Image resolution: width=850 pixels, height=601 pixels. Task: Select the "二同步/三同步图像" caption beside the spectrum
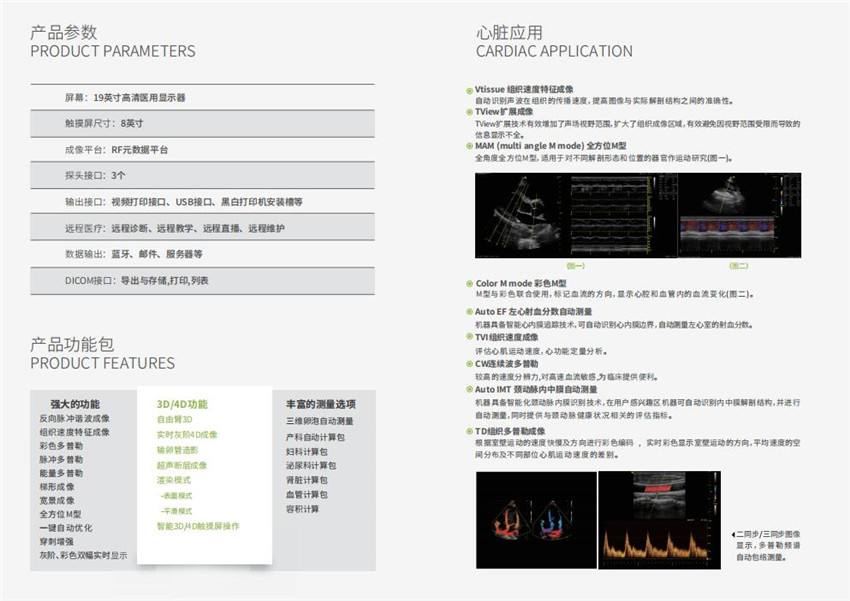(x=767, y=534)
